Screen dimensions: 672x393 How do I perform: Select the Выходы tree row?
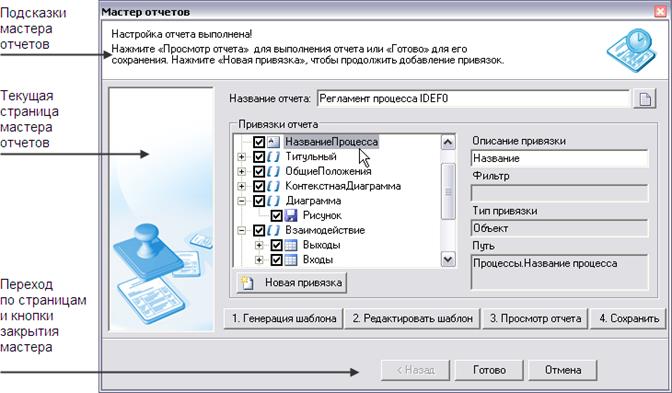321,245
